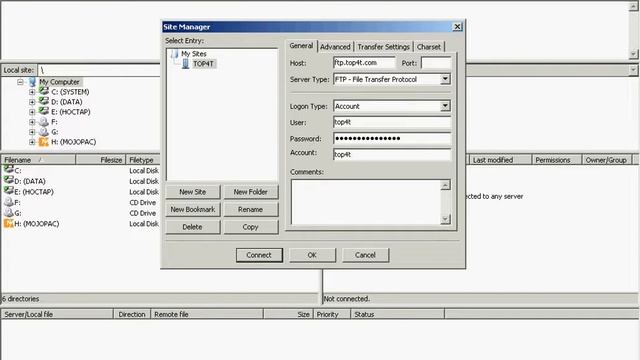Open the Server Type dropdown

click(x=445, y=79)
